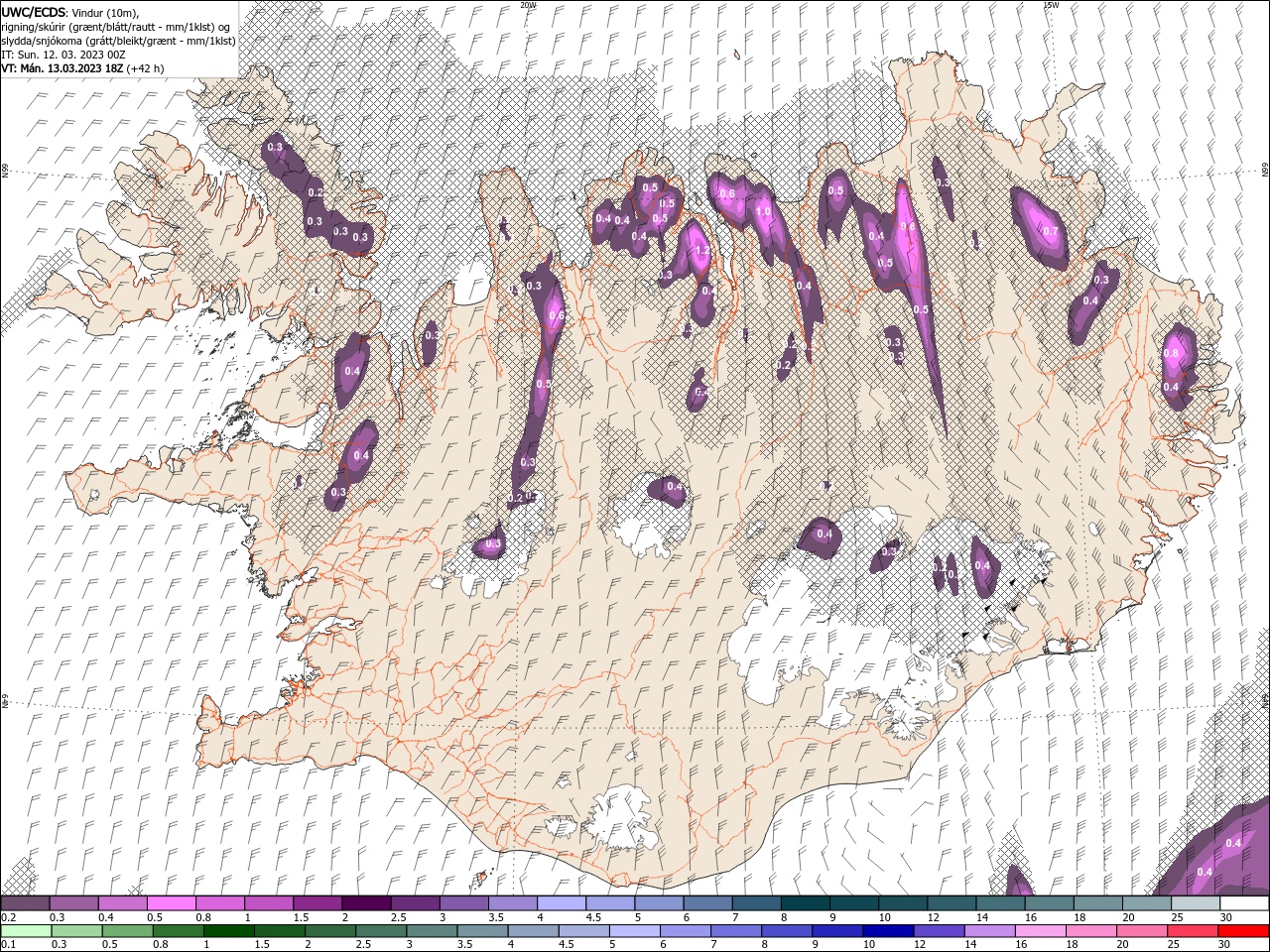Image resolution: width=1270 pixels, height=952 pixels.
Task: Pick the upper scale swatch starting at 0.4
Action: click(123, 903)
